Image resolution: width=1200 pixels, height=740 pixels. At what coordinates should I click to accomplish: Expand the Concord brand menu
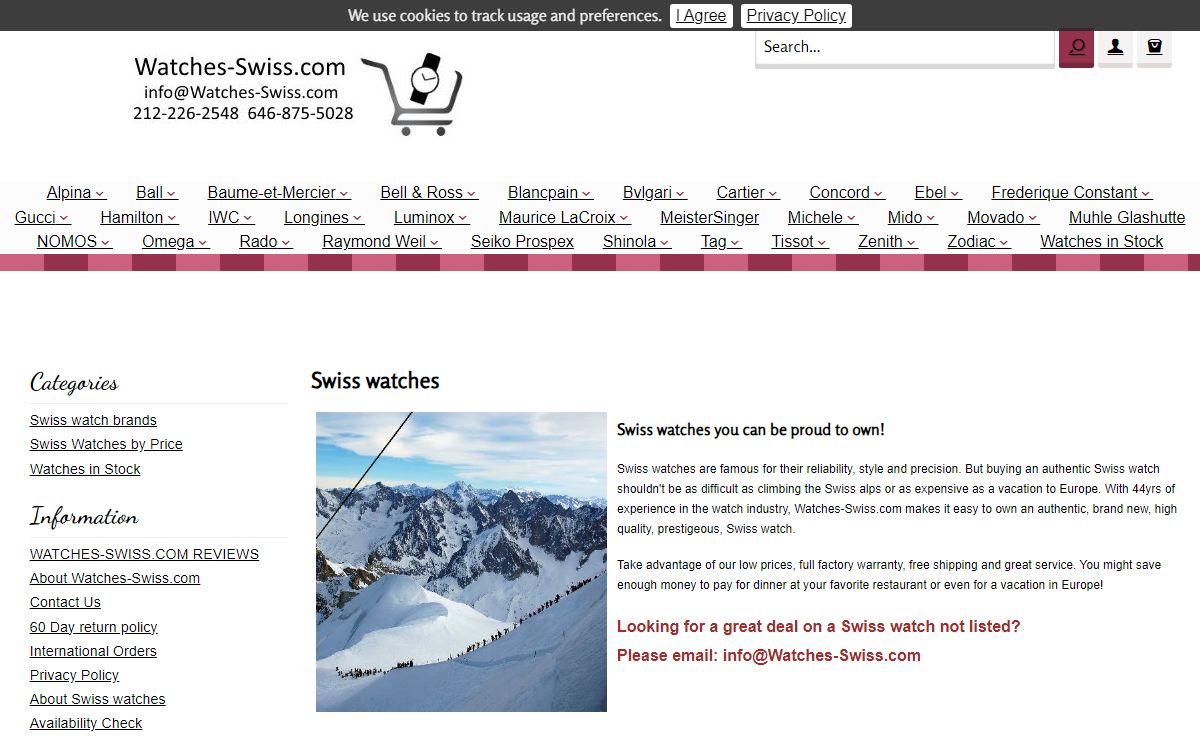click(x=847, y=193)
